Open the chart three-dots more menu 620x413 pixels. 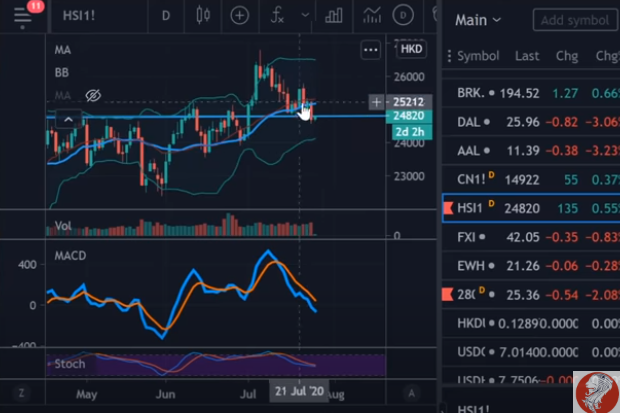click(x=370, y=50)
